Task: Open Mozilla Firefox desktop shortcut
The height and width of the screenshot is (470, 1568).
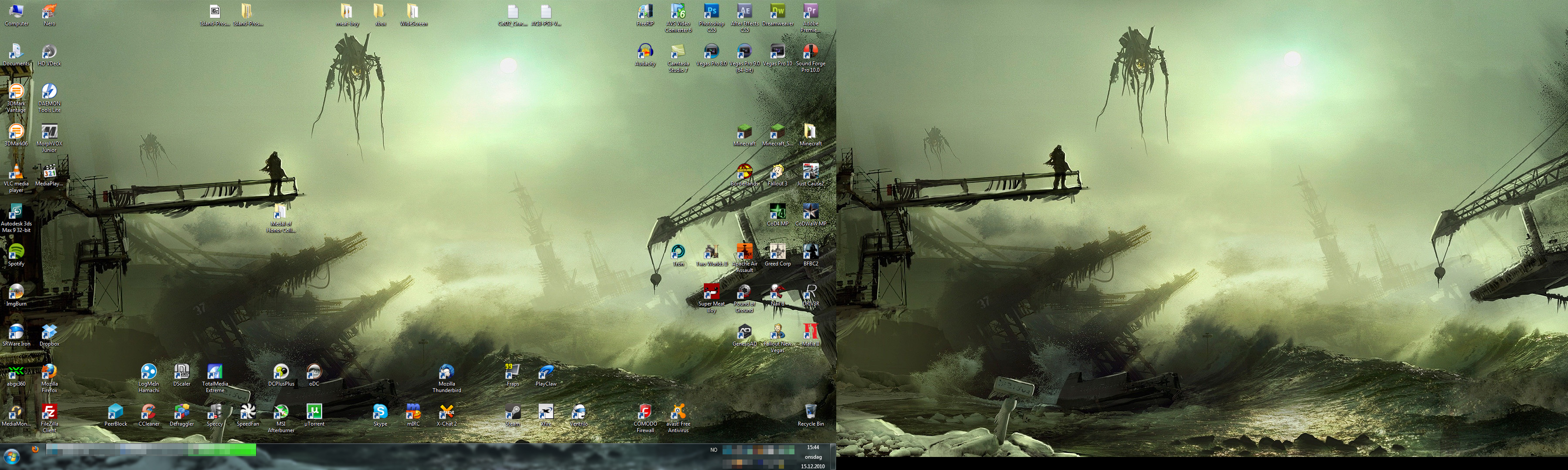Action: pyautogui.click(x=49, y=379)
